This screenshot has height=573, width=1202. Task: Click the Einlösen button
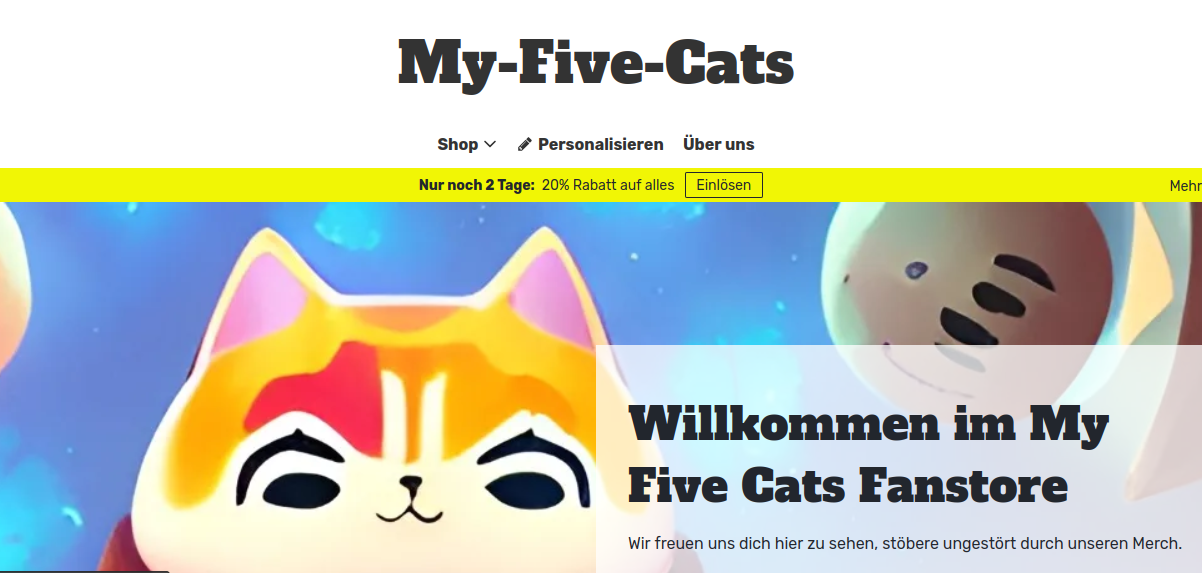point(724,185)
